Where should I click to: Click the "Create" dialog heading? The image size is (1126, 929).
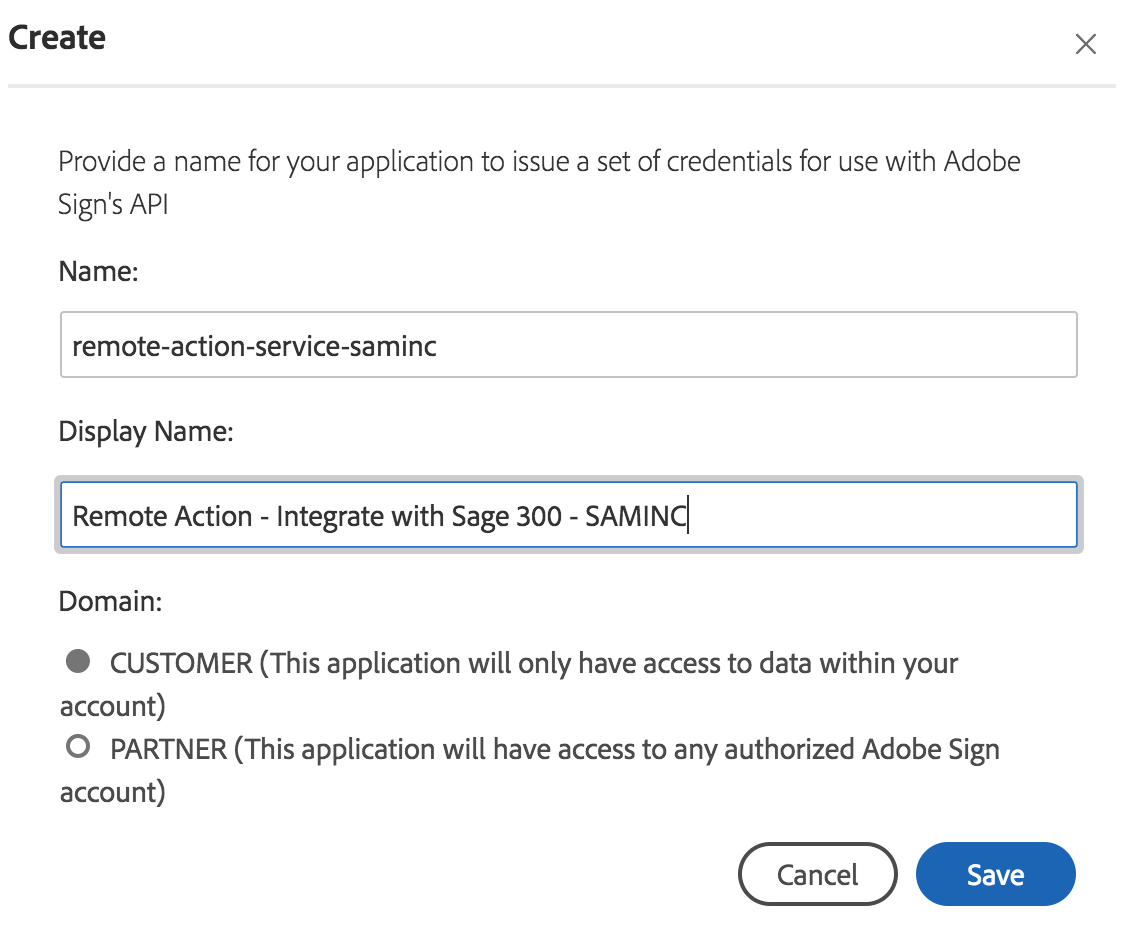click(x=57, y=38)
